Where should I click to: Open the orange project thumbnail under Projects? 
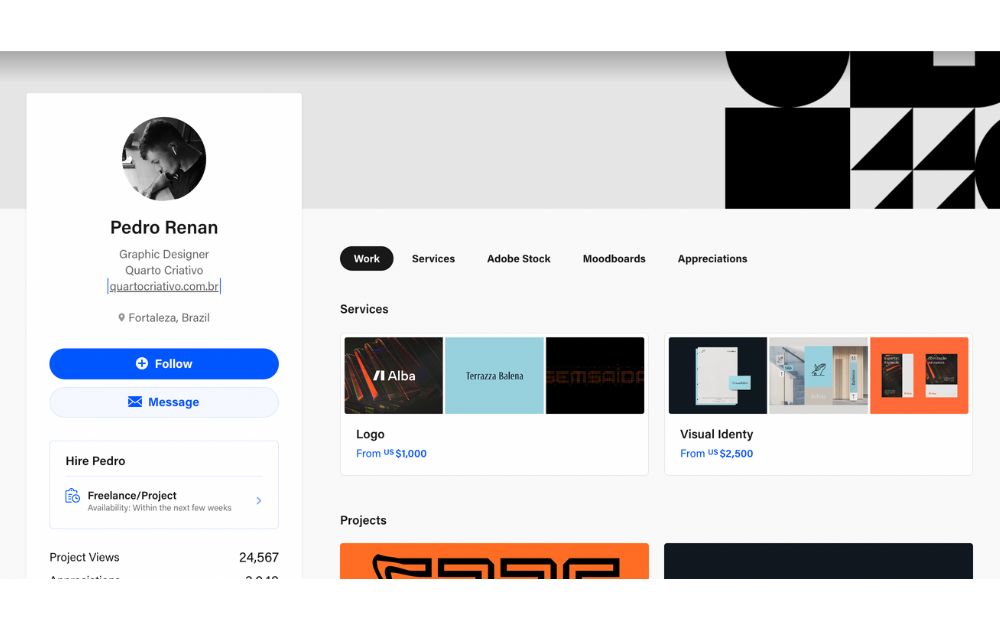pos(494,561)
